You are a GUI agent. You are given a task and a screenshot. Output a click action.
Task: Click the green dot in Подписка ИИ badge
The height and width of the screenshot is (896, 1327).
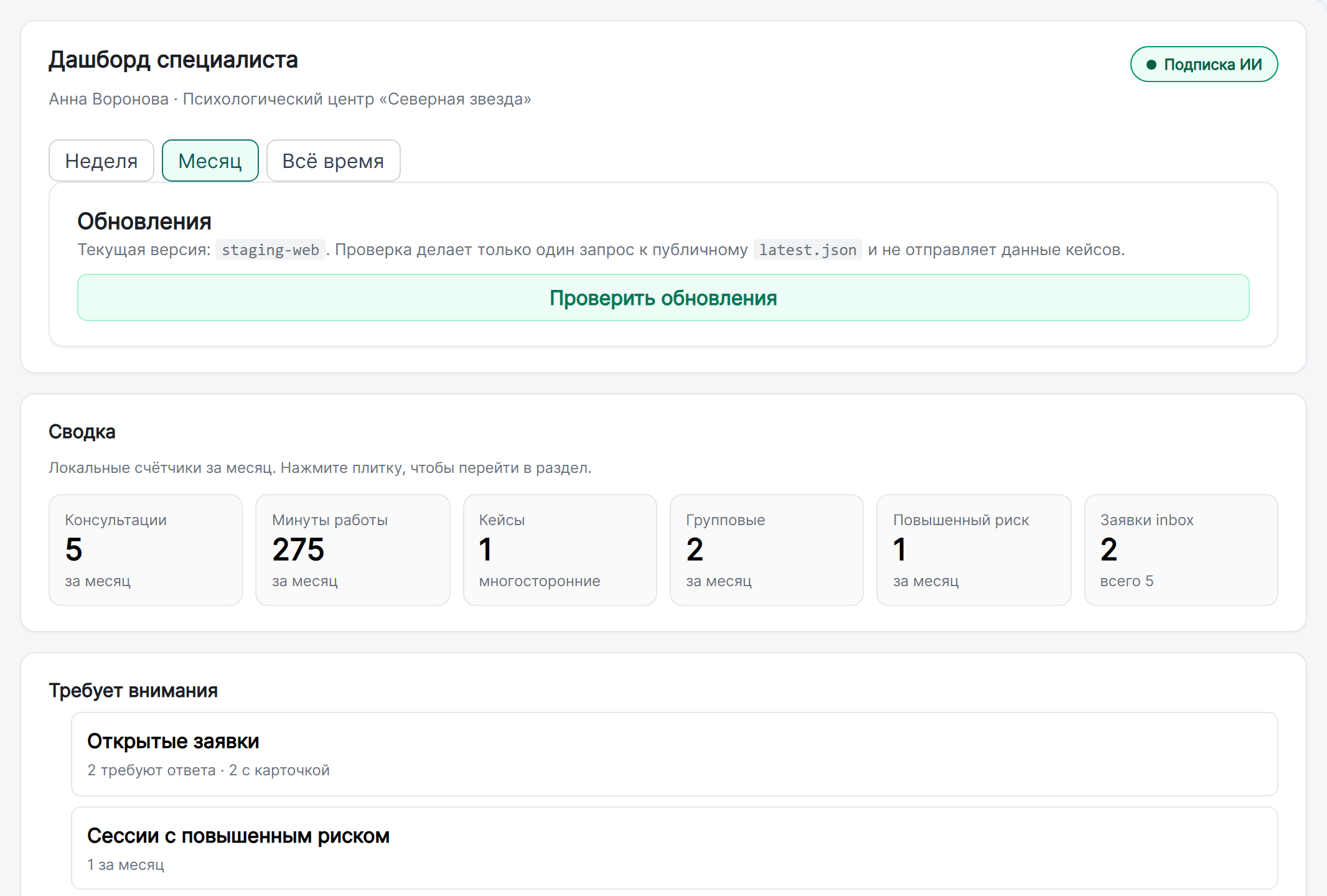point(1151,65)
